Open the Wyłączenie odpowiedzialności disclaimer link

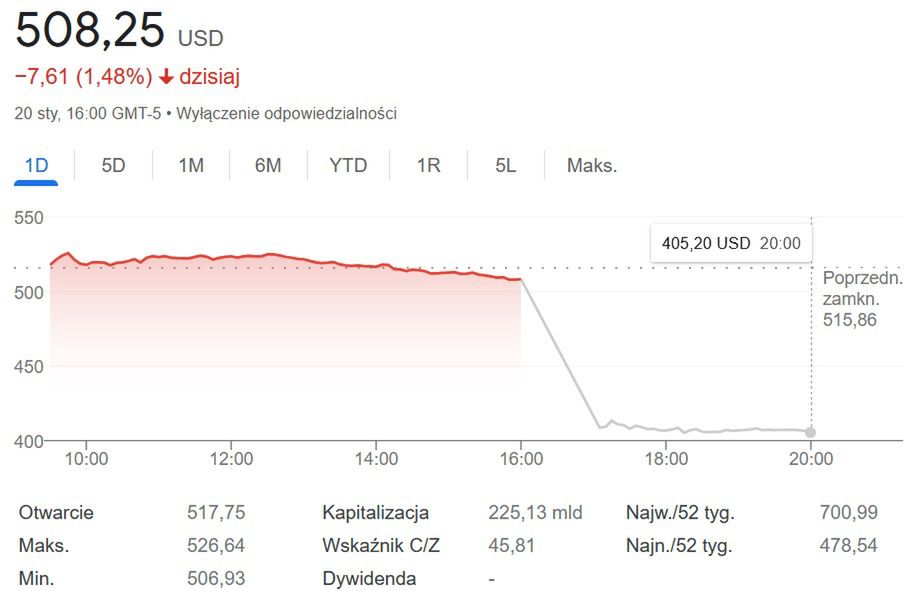point(287,113)
